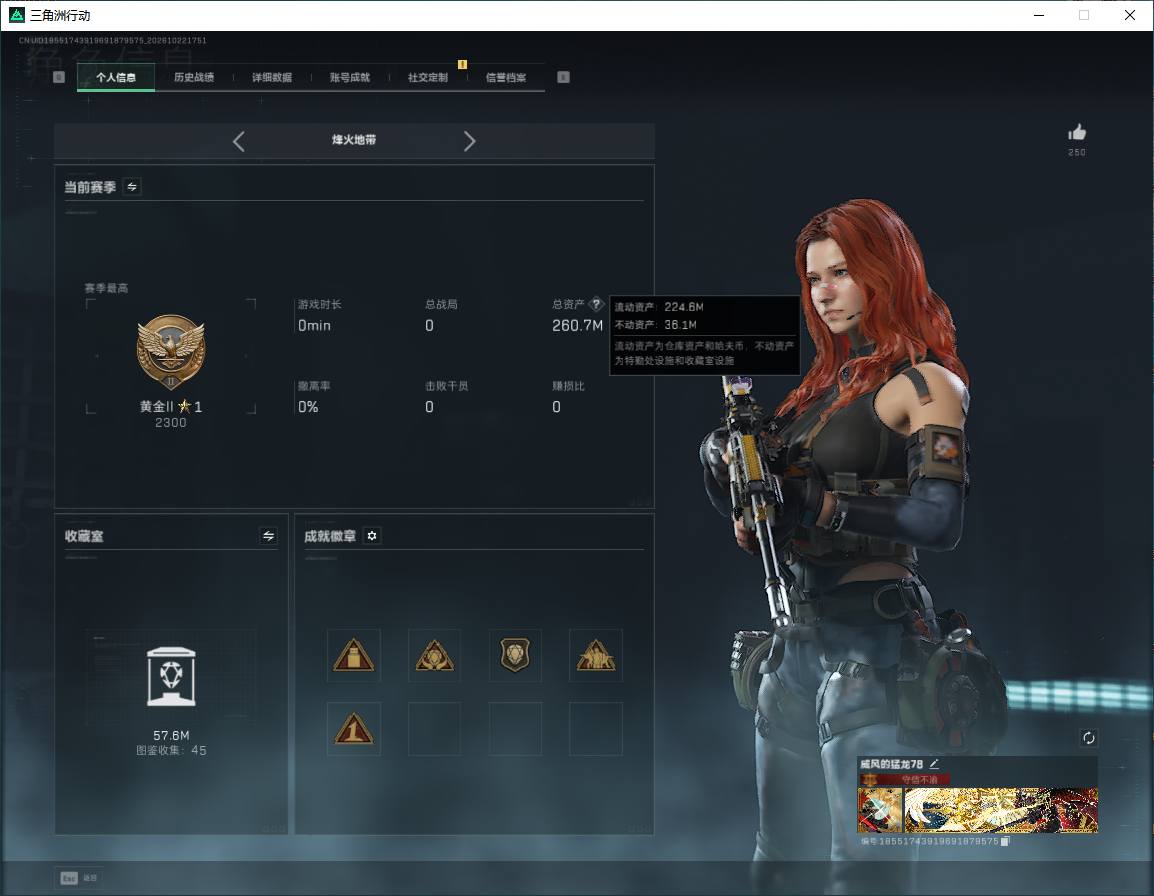1154x896 pixels.
Task: Click the 260.7M total assets value
Action: pyautogui.click(x=578, y=325)
